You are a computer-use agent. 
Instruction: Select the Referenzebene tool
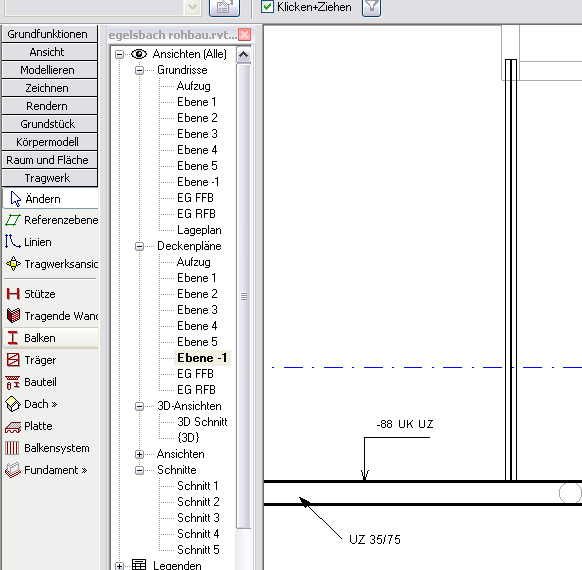tap(50, 220)
